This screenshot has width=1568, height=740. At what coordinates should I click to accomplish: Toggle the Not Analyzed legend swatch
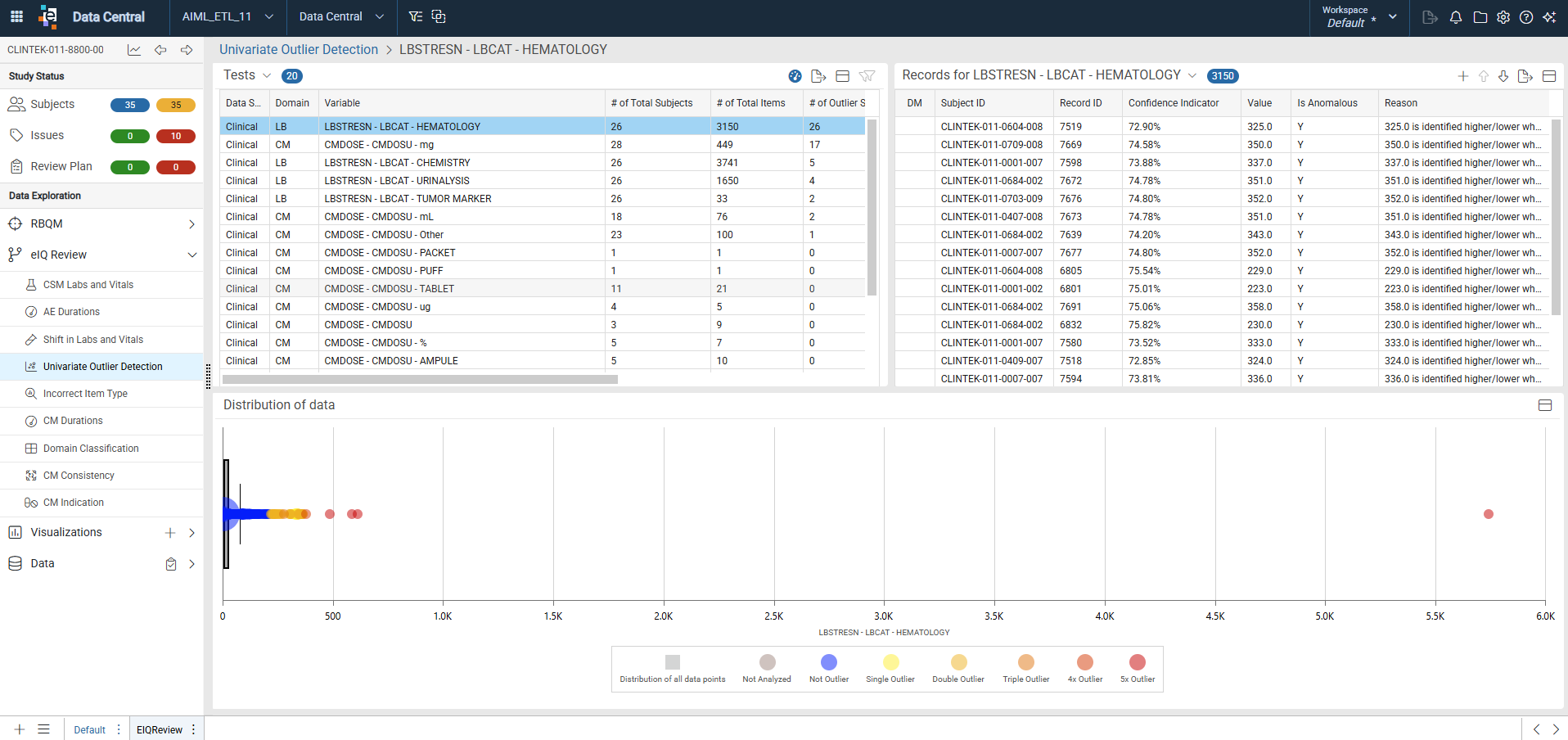(x=768, y=662)
